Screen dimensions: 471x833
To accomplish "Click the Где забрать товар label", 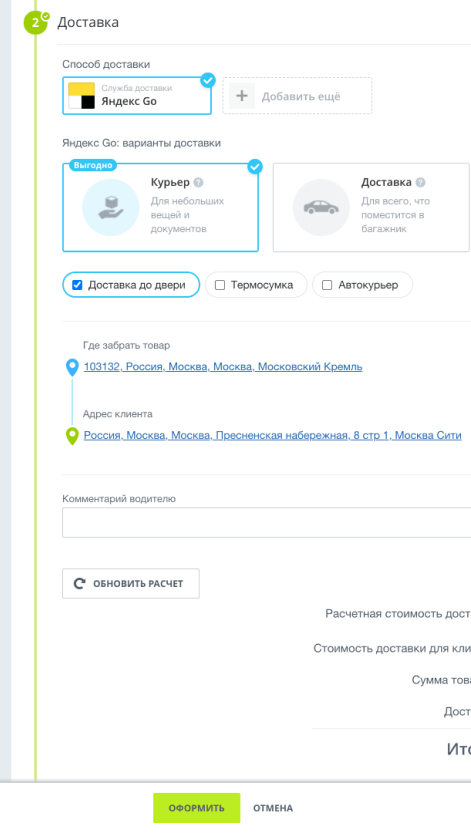I will [x=126, y=345].
